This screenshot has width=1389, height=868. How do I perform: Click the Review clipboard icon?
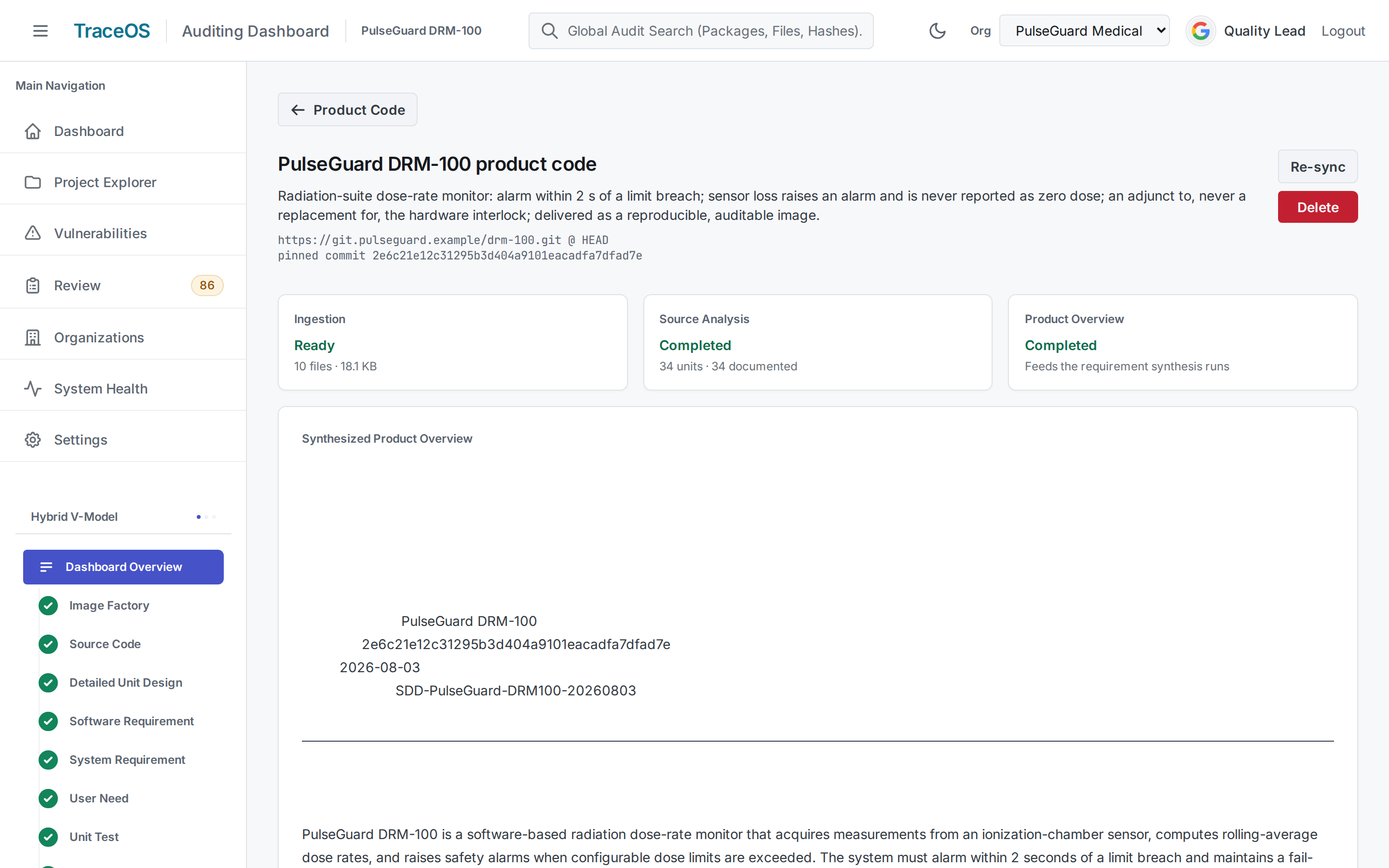(x=33, y=285)
